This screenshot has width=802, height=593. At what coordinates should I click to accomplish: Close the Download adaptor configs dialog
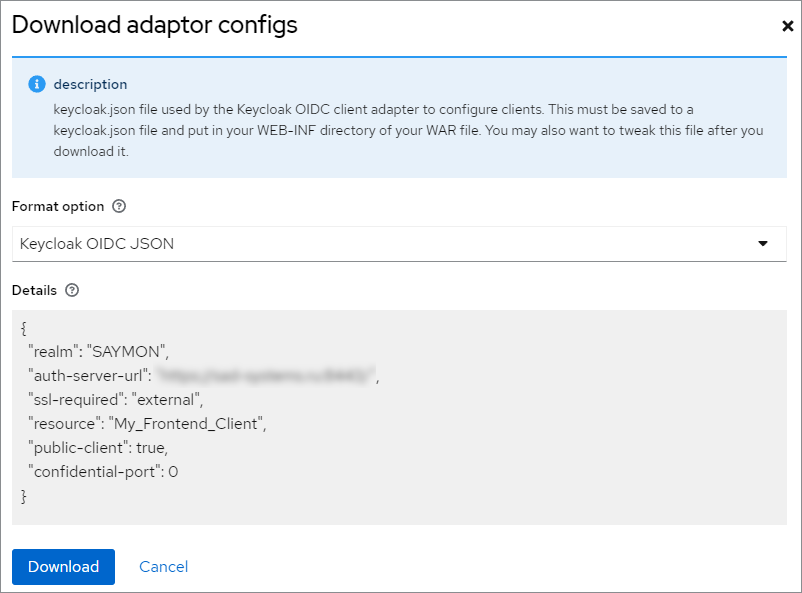coord(787,26)
